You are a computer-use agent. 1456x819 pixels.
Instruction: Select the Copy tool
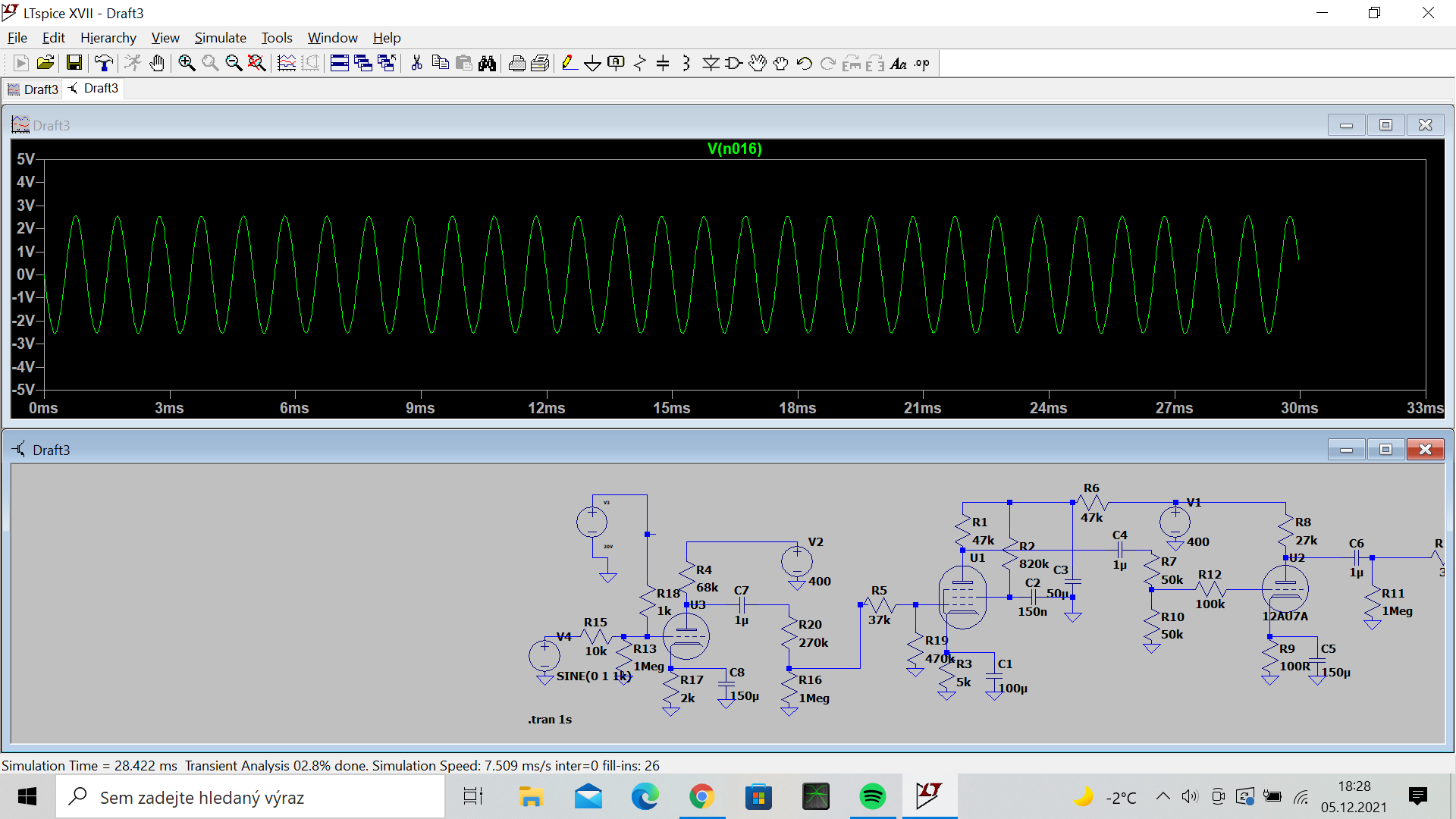pyautogui.click(x=440, y=64)
